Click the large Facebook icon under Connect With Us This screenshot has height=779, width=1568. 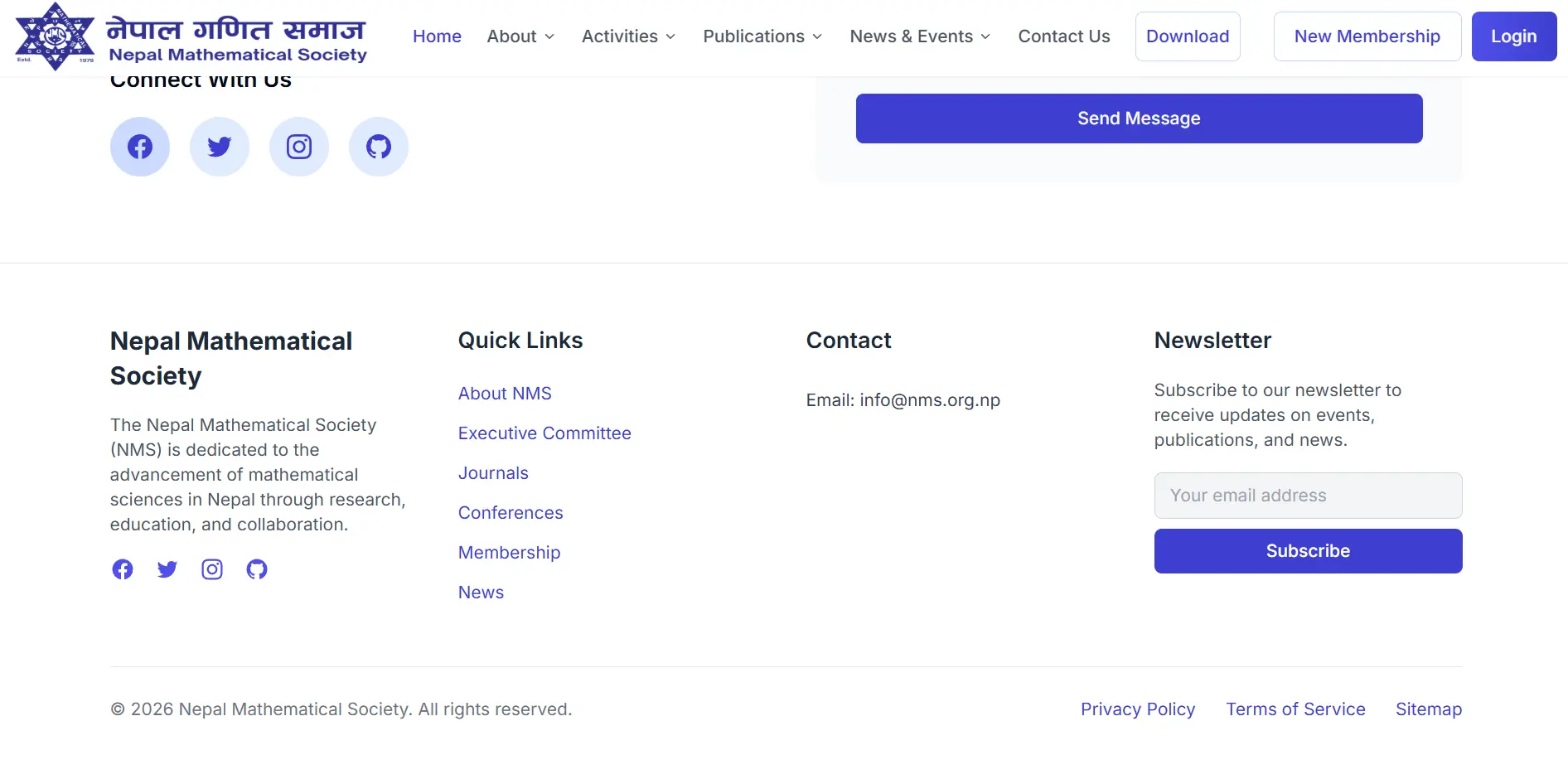click(x=140, y=147)
